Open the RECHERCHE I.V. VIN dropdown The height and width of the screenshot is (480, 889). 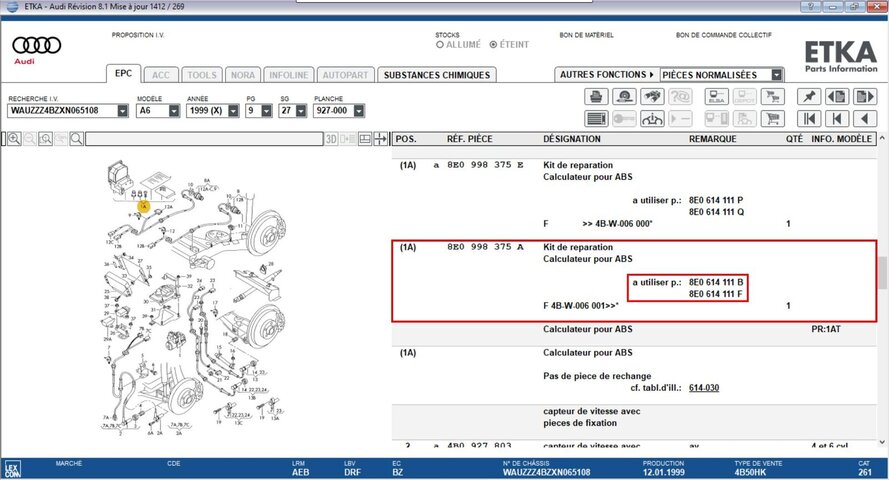coord(123,111)
